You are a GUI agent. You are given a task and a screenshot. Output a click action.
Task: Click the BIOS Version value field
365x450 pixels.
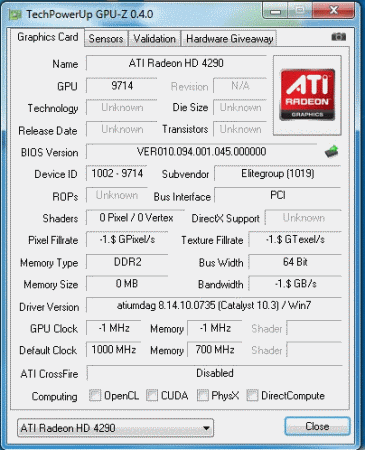201,152
